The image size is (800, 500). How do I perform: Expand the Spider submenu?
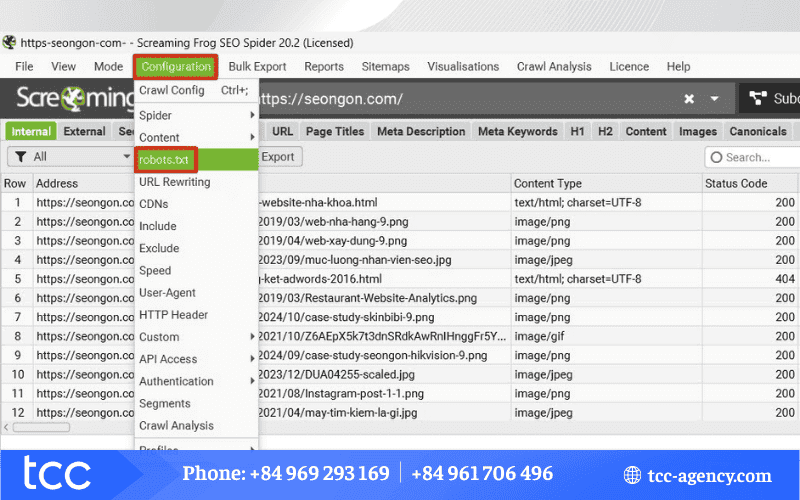tap(196, 115)
